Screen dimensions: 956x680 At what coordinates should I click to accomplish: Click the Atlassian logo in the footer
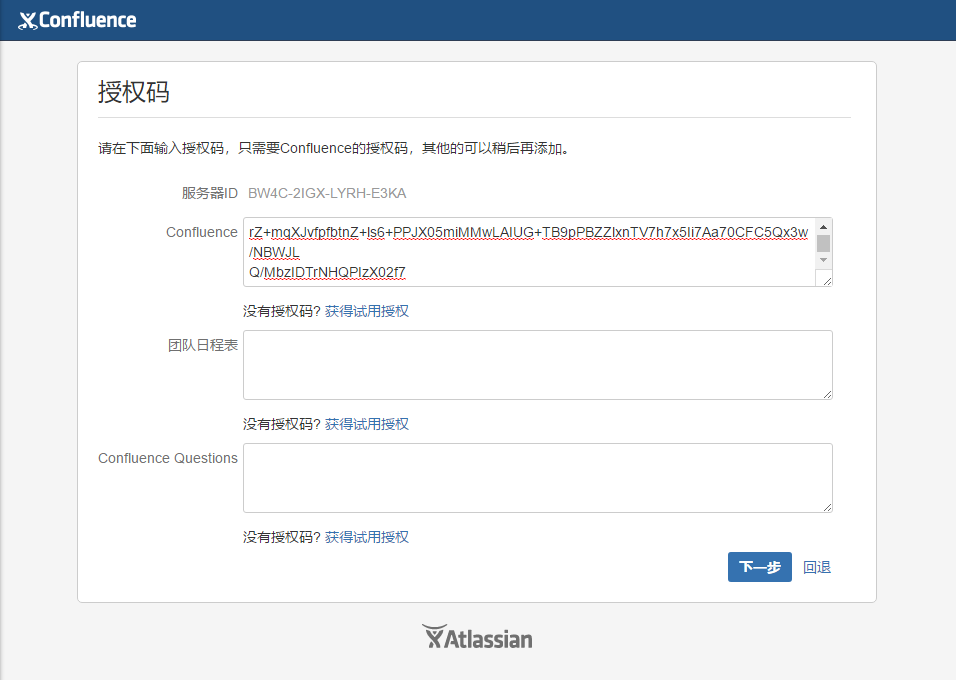pyautogui.click(x=477, y=637)
